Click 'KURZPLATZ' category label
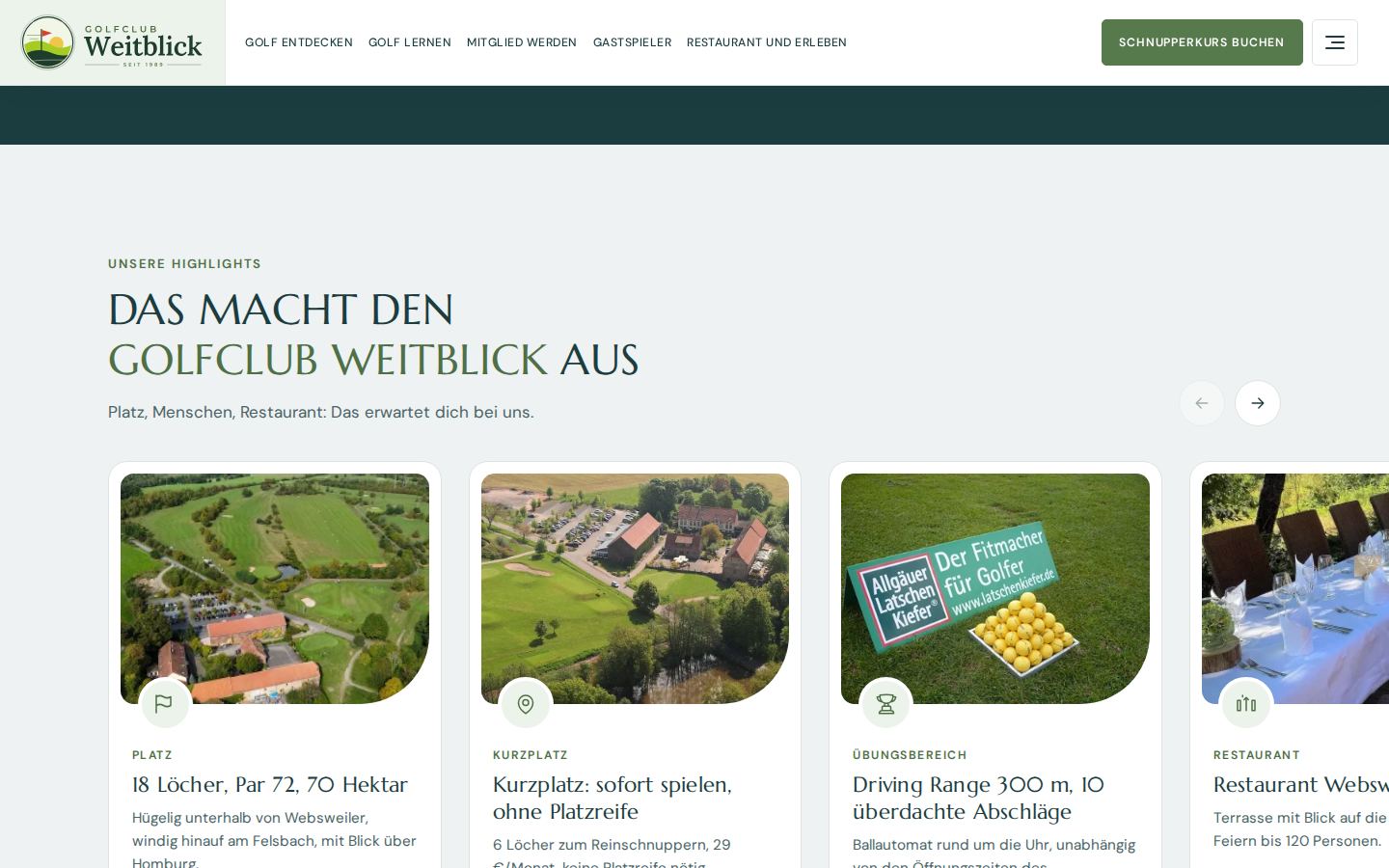The width and height of the screenshot is (1389, 868). pos(531,755)
